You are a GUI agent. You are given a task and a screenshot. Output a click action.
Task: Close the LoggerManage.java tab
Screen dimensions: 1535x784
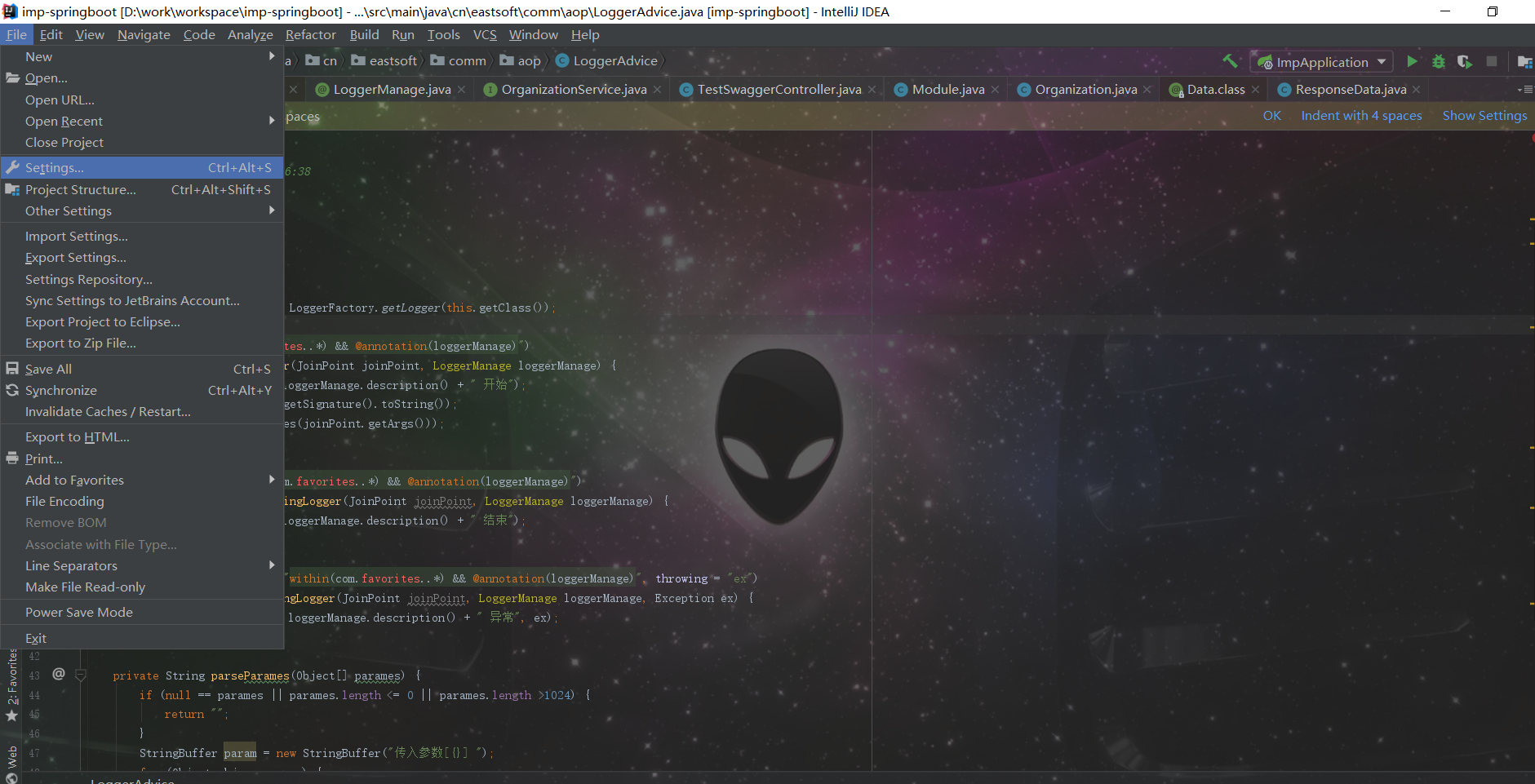462,90
